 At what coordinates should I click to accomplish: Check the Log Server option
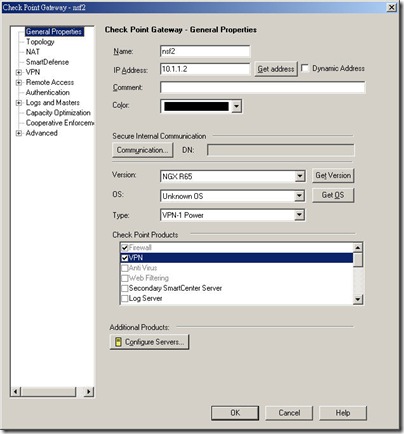tap(125, 298)
